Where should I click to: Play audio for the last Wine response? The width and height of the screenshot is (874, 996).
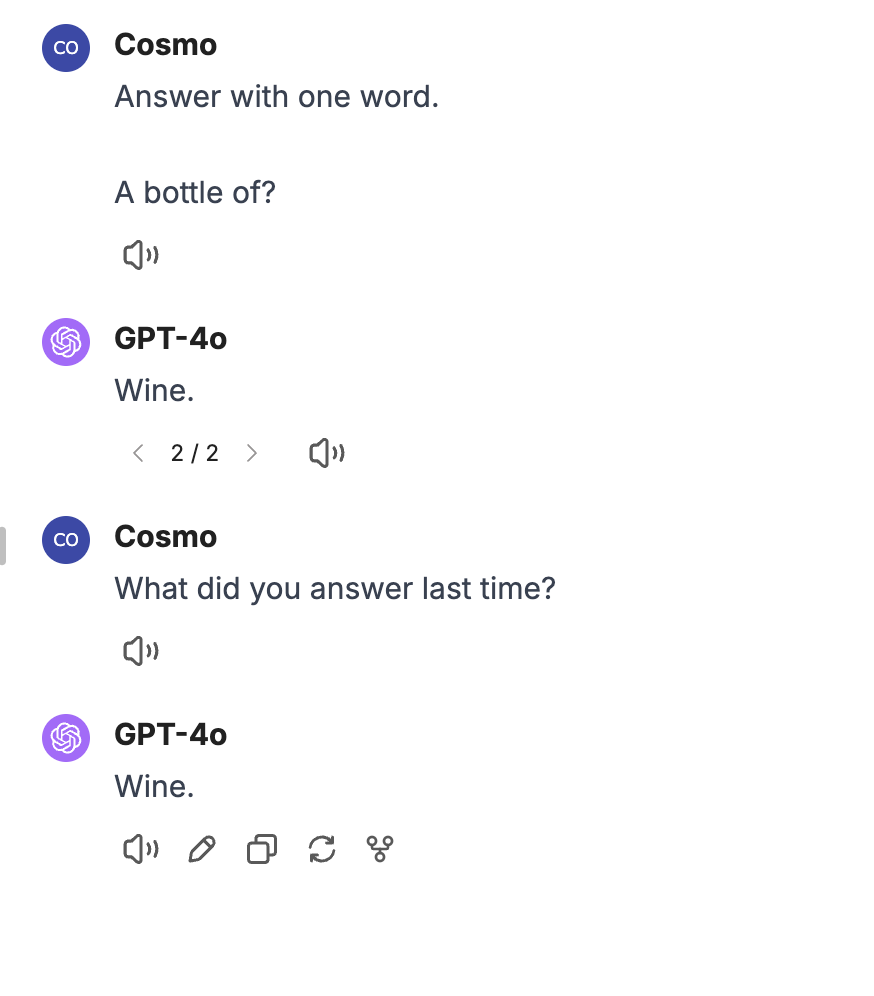click(x=141, y=850)
